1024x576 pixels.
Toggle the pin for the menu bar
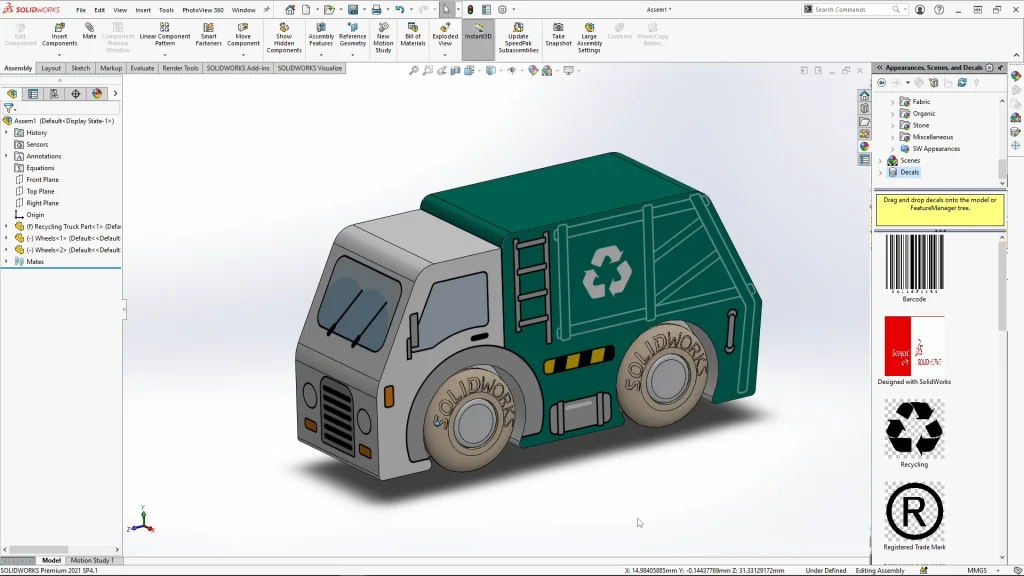click(x=267, y=10)
